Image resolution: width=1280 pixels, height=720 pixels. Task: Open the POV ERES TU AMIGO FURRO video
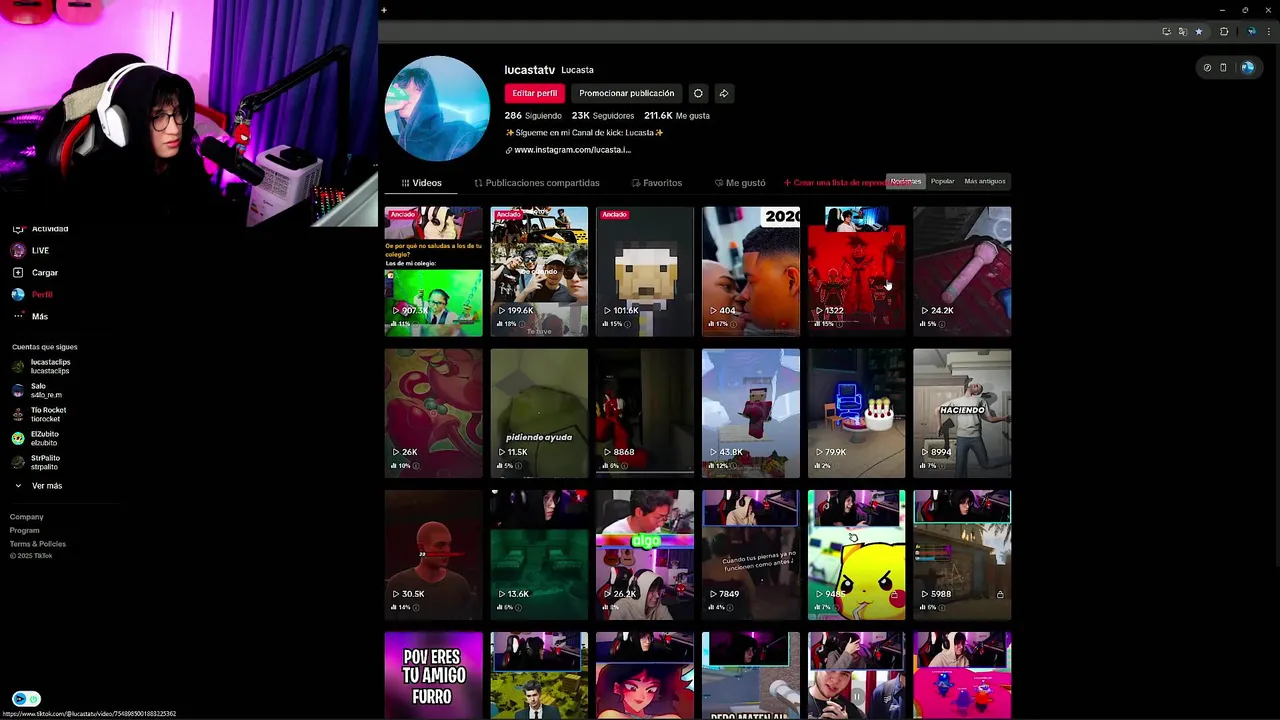pos(433,675)
